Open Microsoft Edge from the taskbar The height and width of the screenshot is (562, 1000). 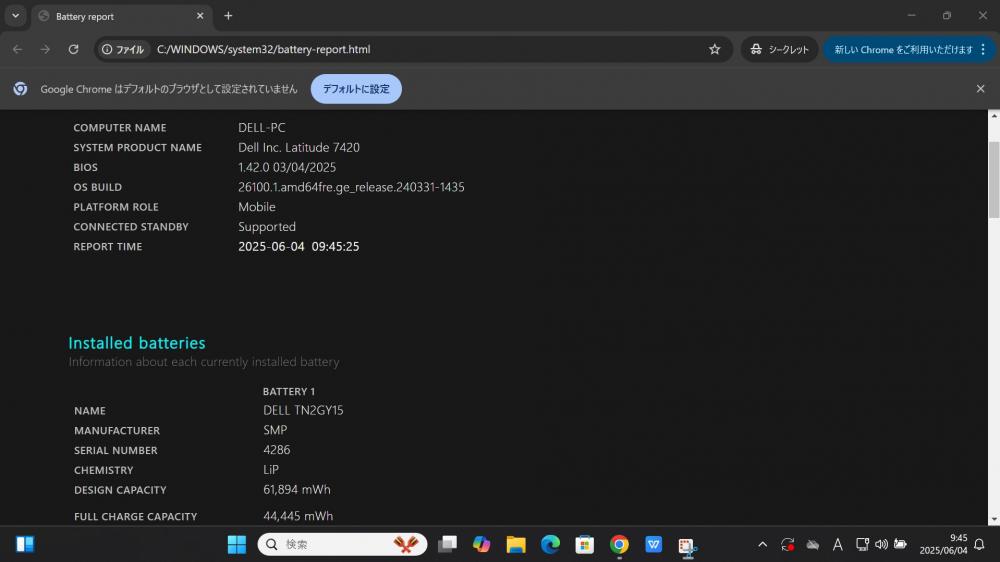pos(550,544)
